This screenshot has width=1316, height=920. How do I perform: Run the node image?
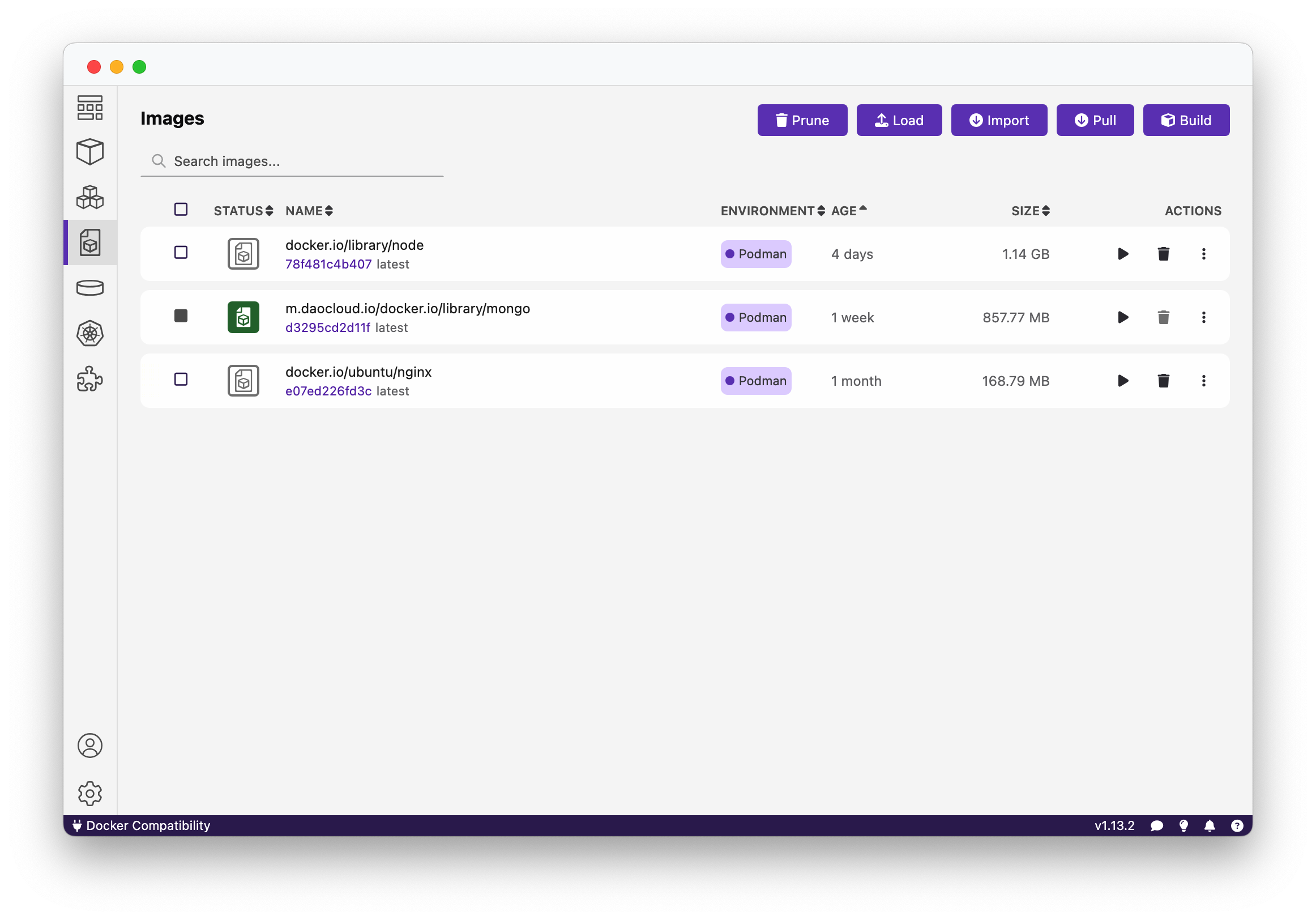tap(1123, 254)
